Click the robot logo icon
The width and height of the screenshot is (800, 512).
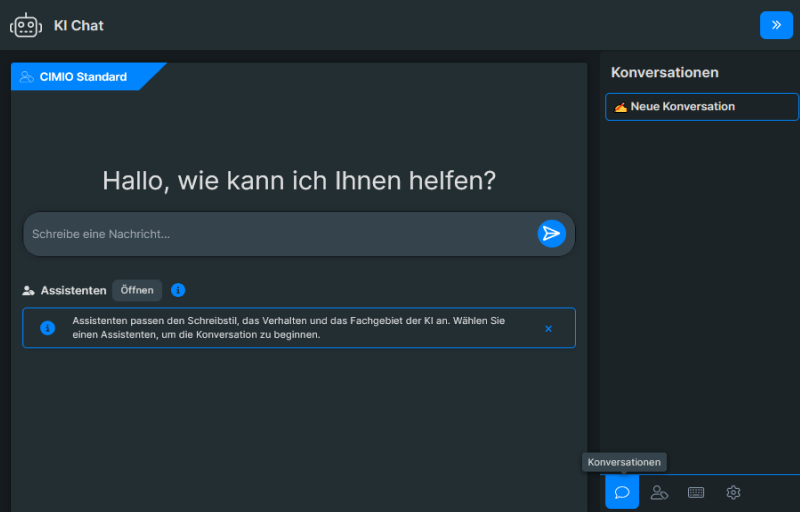[x=26, y=25]
